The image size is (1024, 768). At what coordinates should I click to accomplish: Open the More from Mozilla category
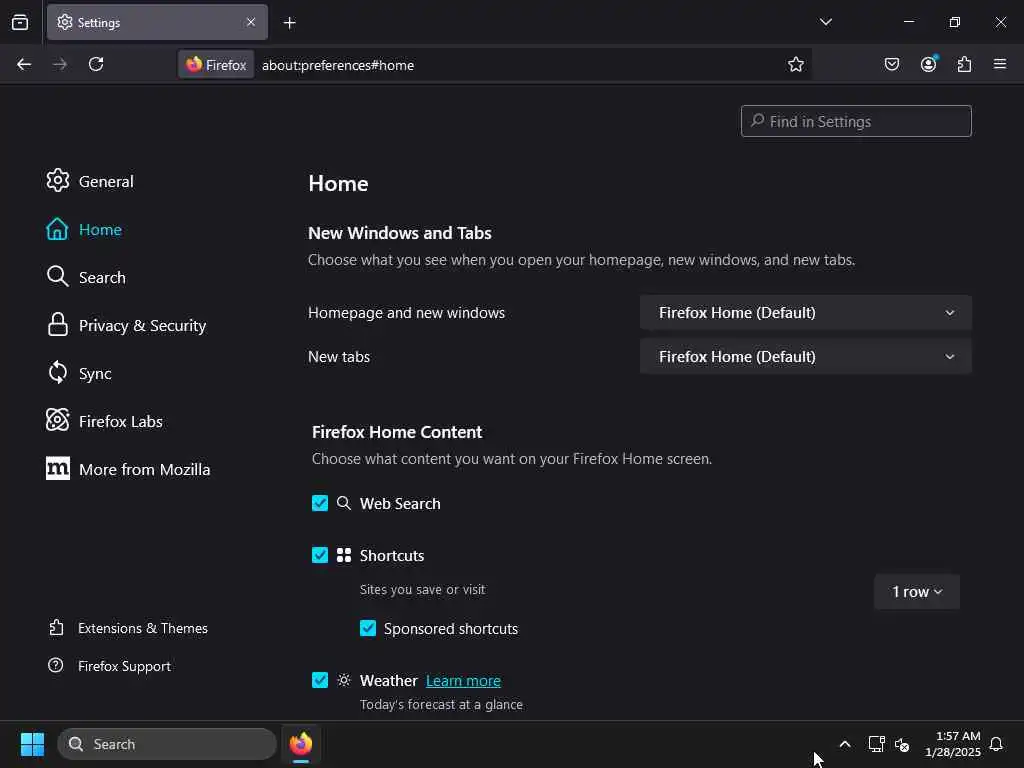(128, 469)
